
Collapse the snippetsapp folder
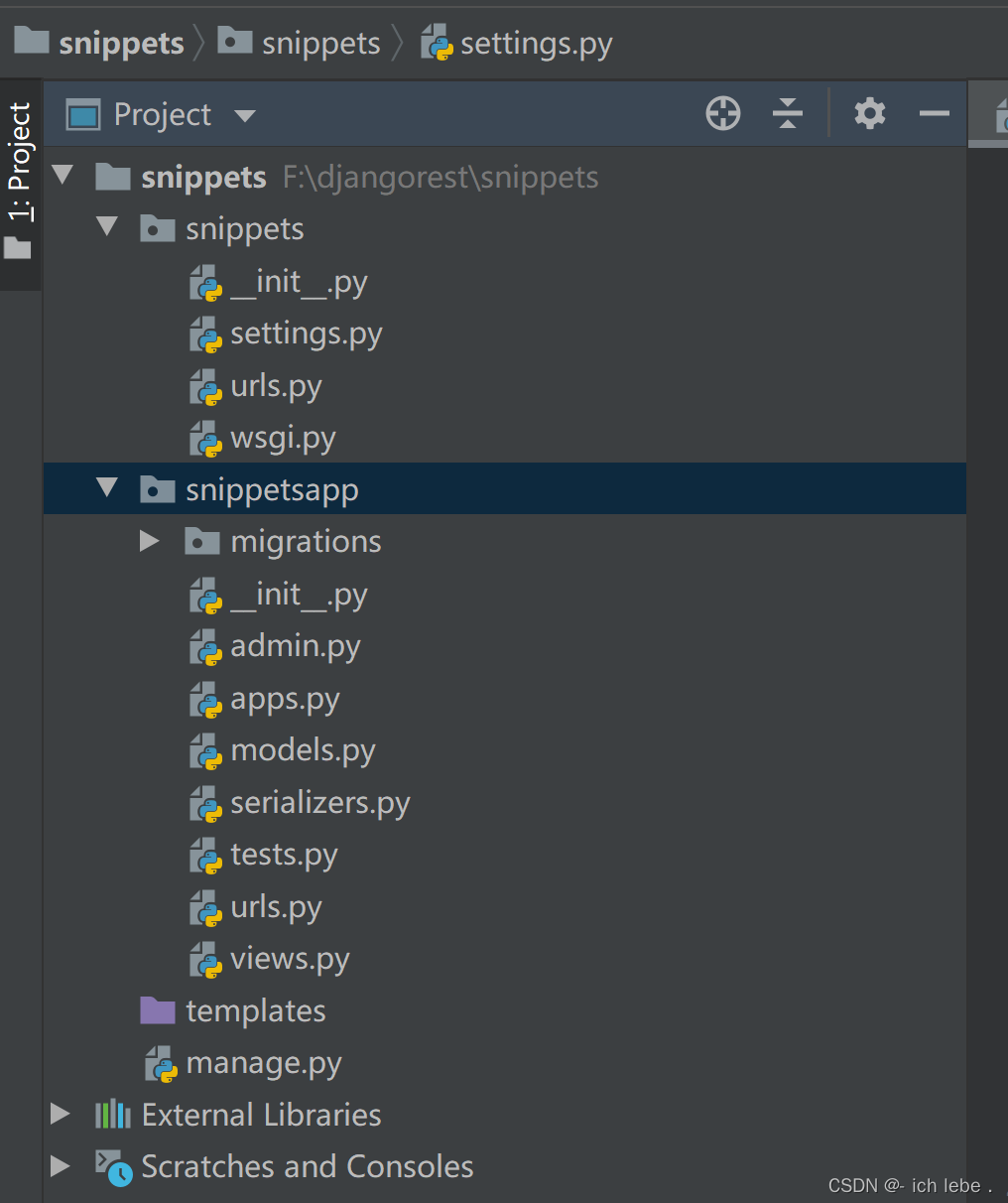(107, 488)
